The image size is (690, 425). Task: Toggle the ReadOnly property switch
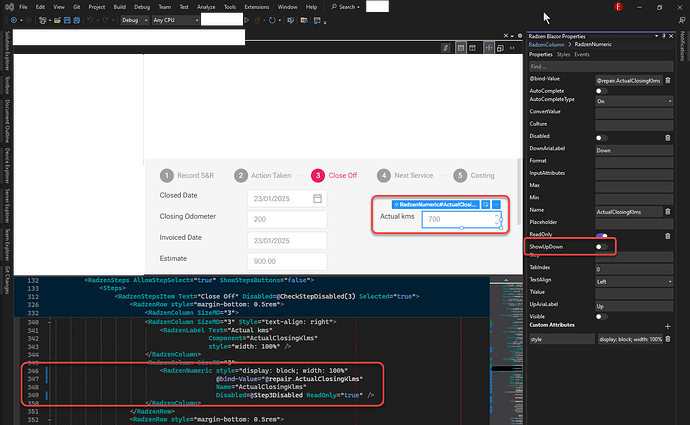601,236
